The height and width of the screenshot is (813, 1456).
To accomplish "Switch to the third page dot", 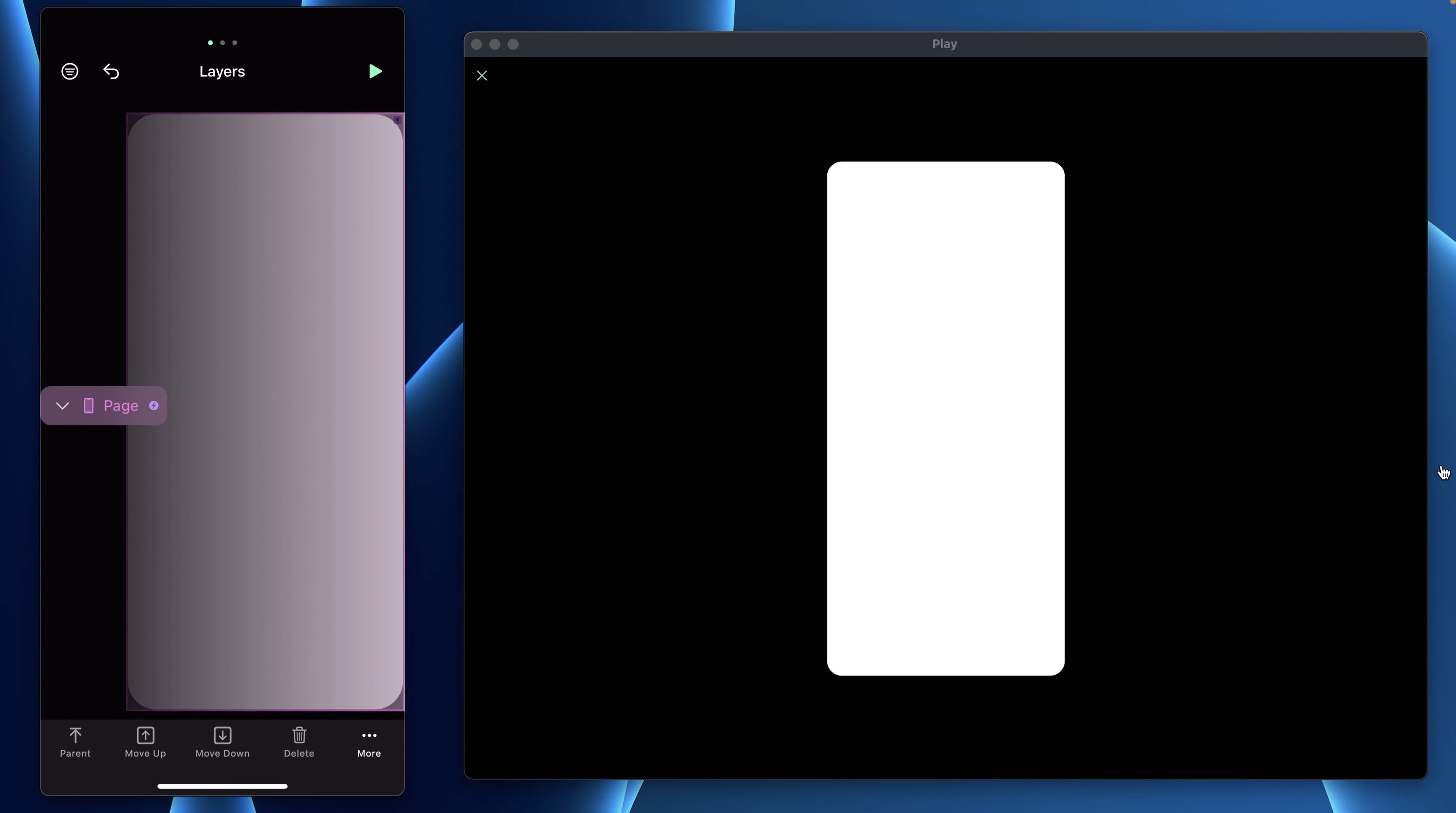I will 235,43.
